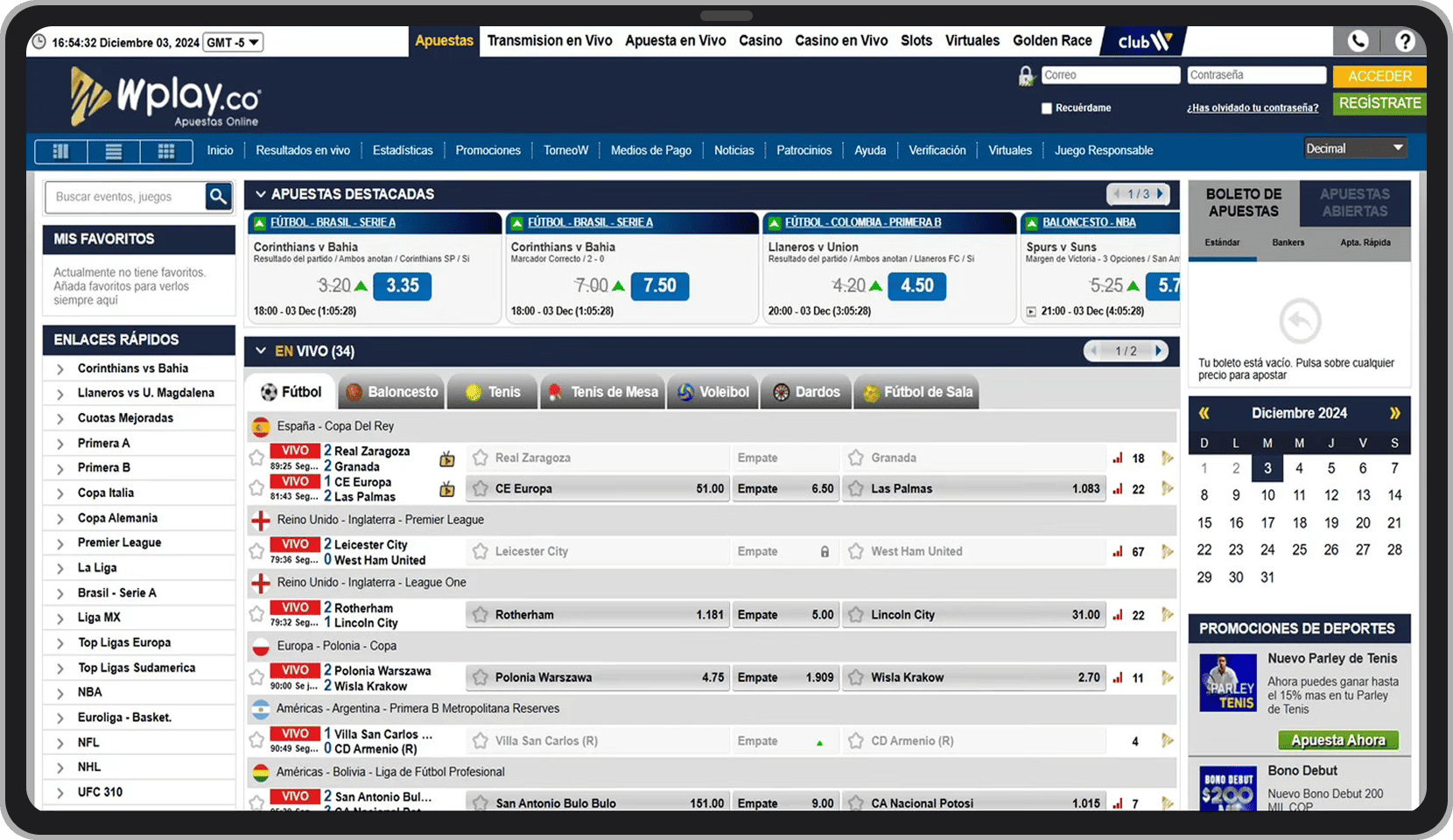Toggle star beside Lincoln City 31.00 odds
Viewport: 1453px width, 840px height.
pyautogui.click(x=856, y=615)
